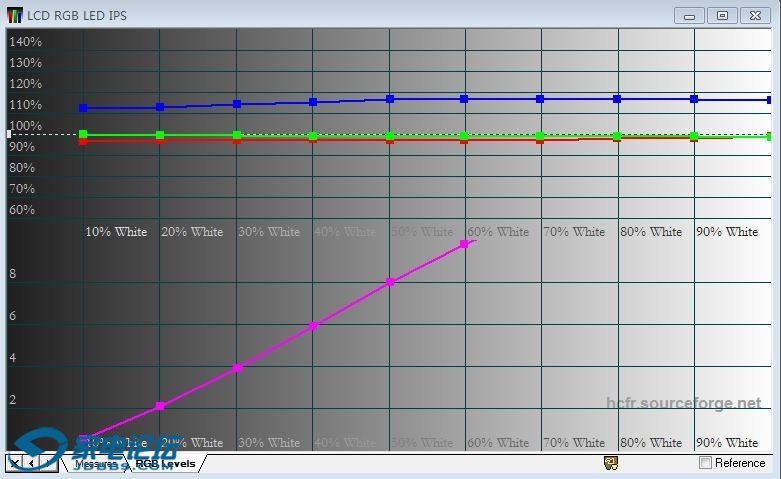Click red curve point at 10% White
Image resolution: width=781 pixels, height=479 pixels.
pyautogui.click(x=83, y=142)
